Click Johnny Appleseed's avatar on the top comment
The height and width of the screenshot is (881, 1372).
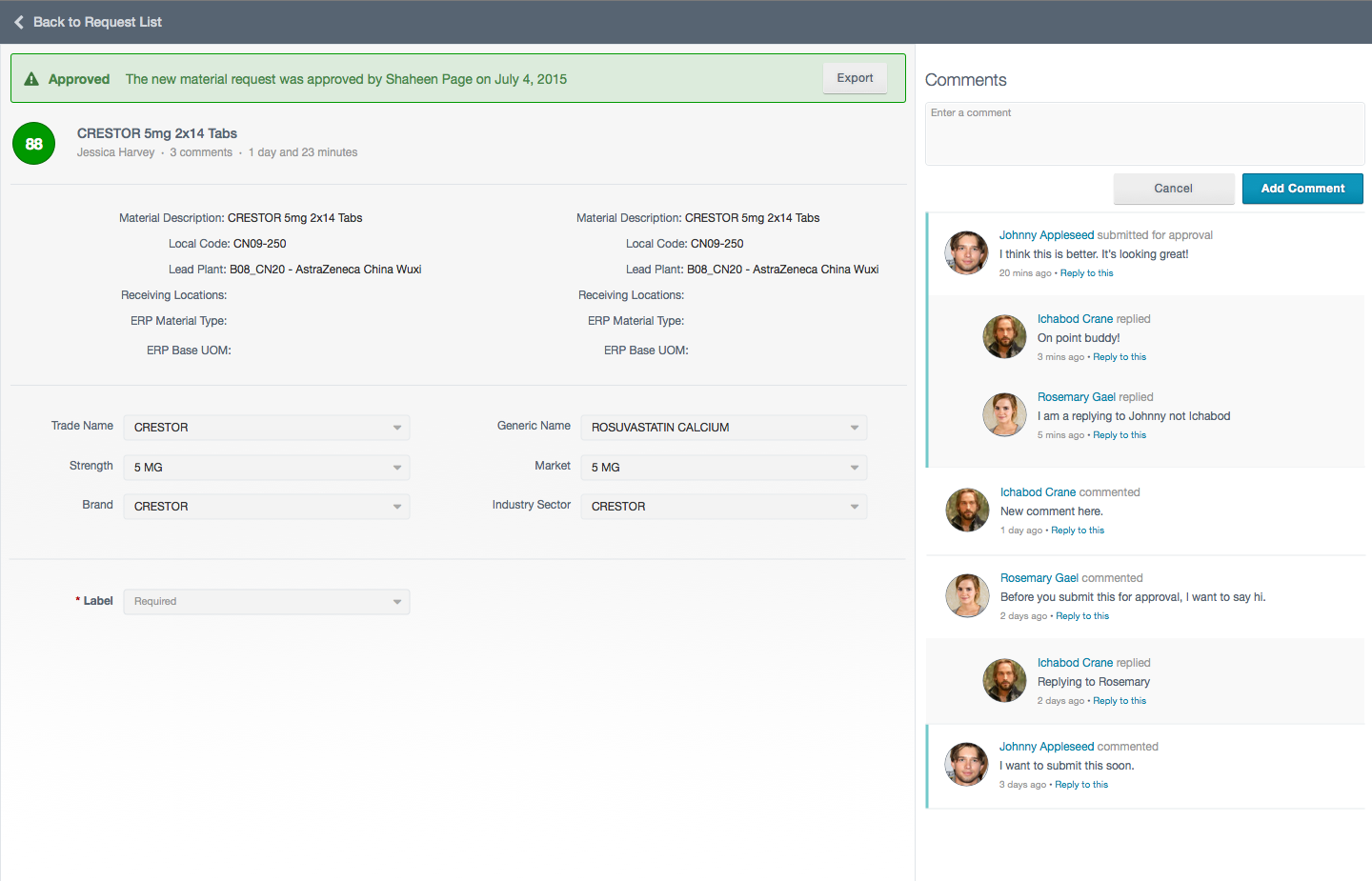[966, 253]
